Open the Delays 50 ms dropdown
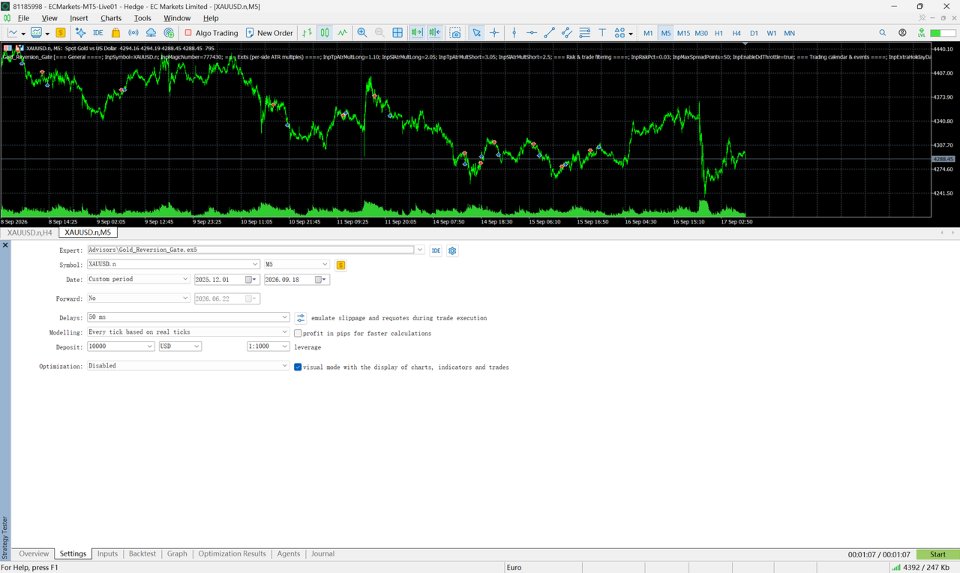Screen dimensions: 960x573 (x=284, y=317)
